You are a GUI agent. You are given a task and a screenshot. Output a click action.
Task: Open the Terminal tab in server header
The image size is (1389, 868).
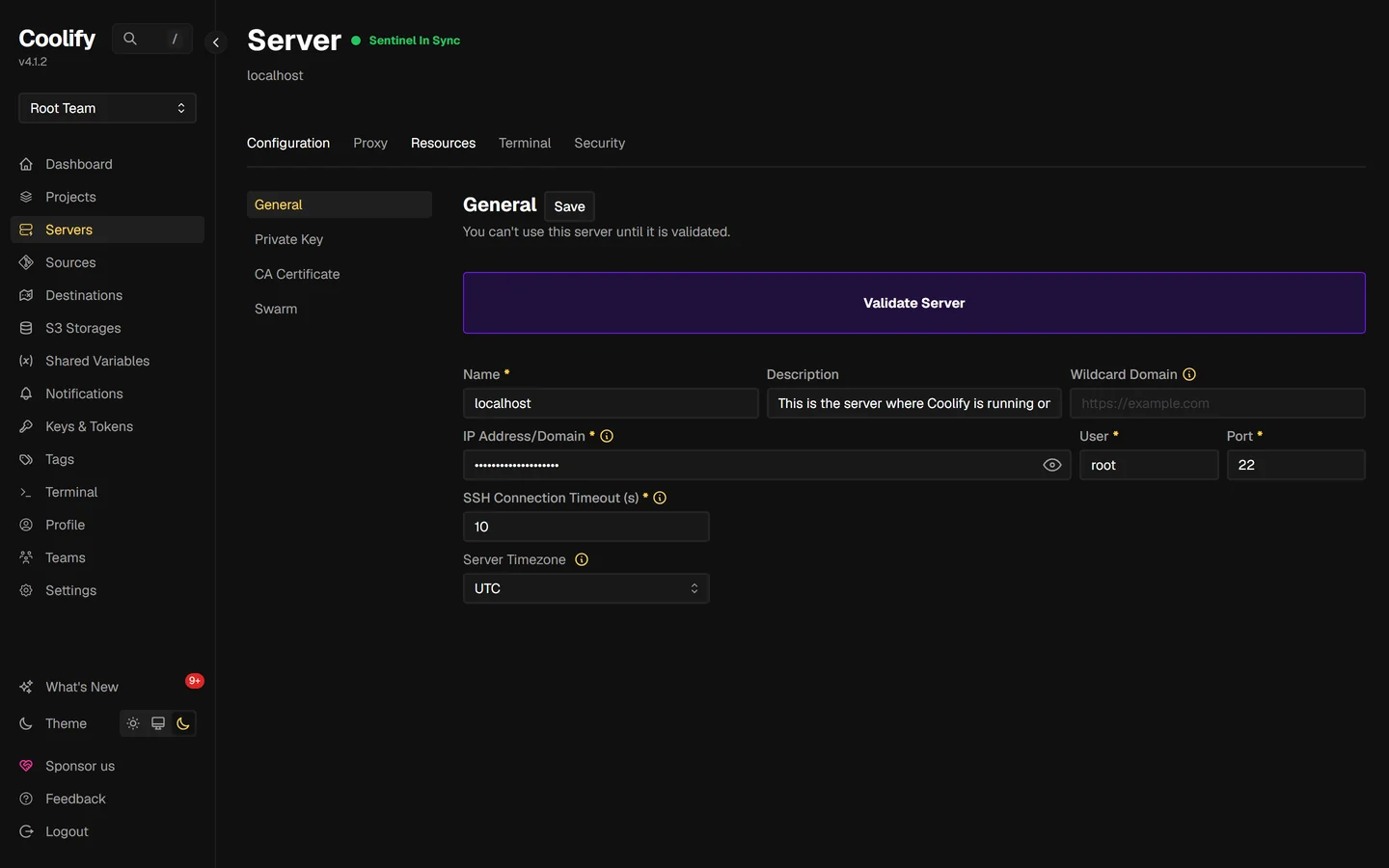[x=525, y=143]
